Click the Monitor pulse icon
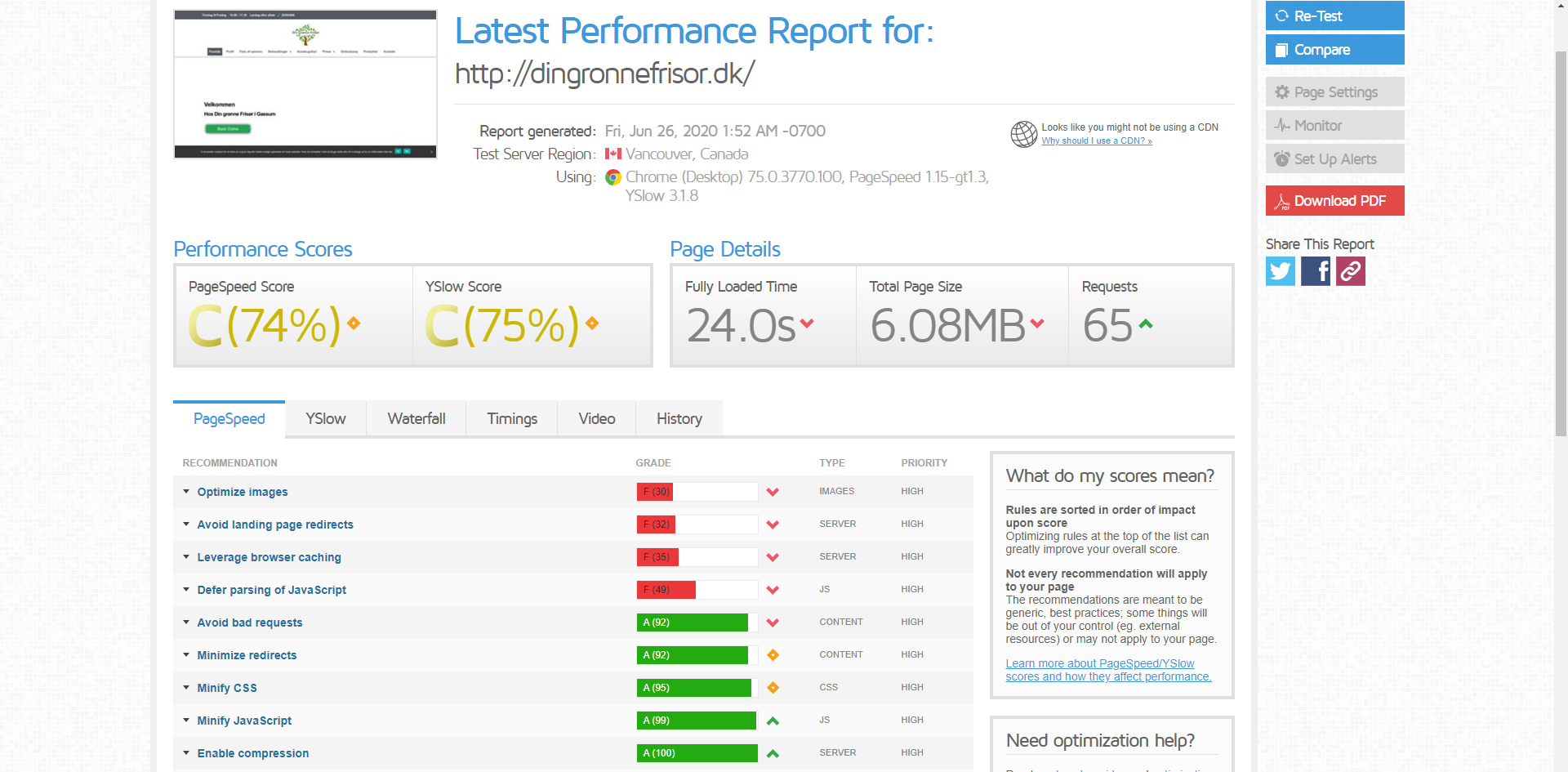Viewport: 1568px width, 772px height. coord(1281,126)
